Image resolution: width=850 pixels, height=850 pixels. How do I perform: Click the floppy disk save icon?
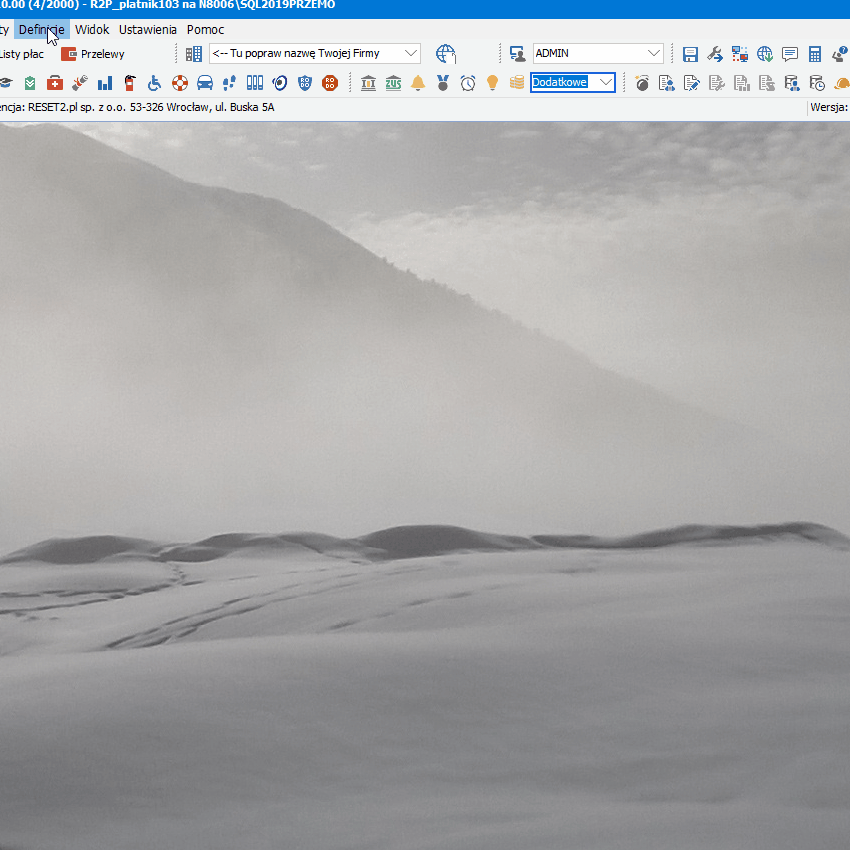[x=690, y=54]
